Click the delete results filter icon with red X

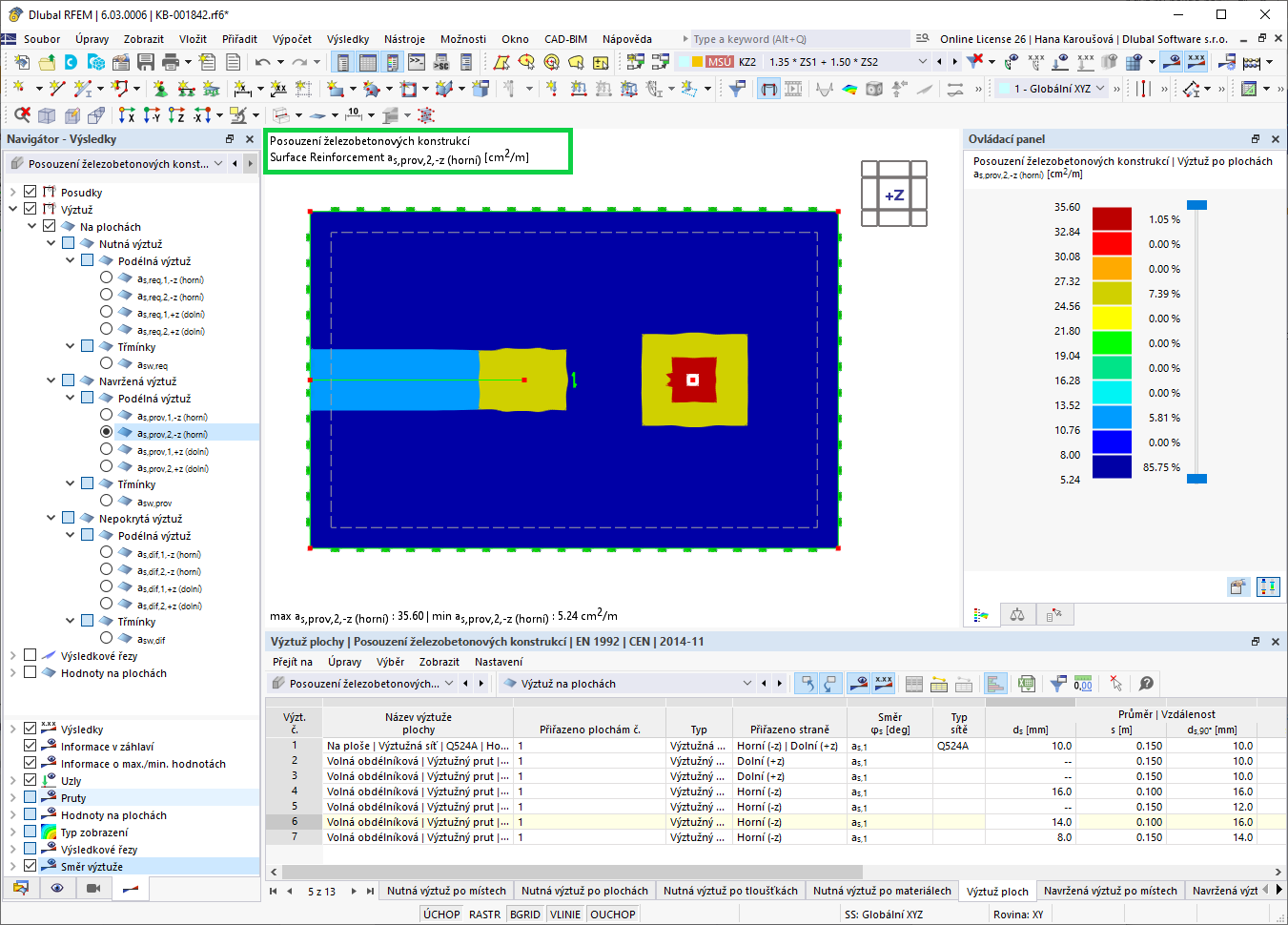point(974,62)
